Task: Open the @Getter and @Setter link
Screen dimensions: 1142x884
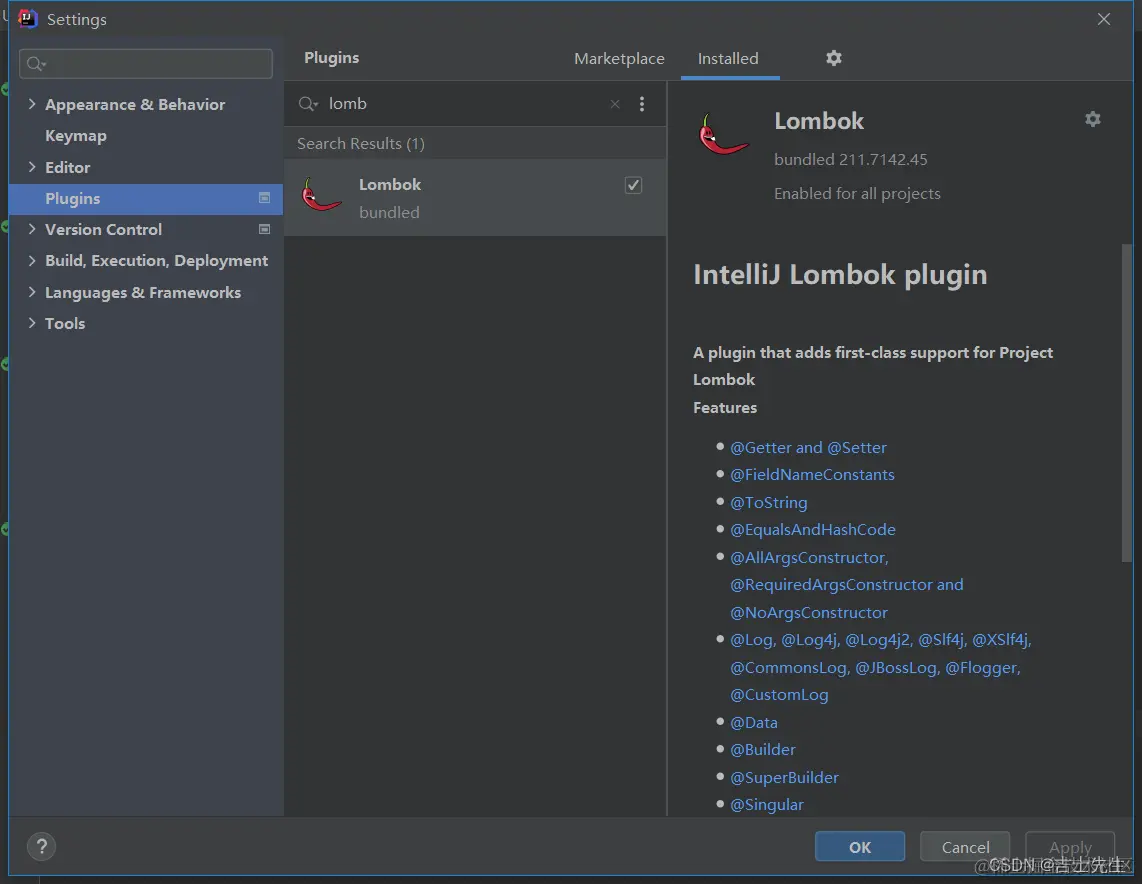Action: click(x=808, y=447)
